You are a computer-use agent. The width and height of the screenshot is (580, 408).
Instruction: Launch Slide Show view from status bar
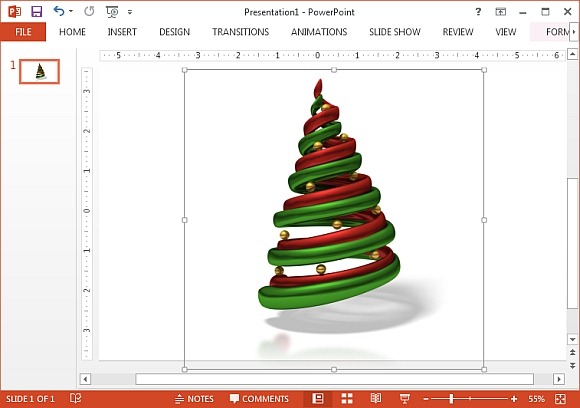405,398
